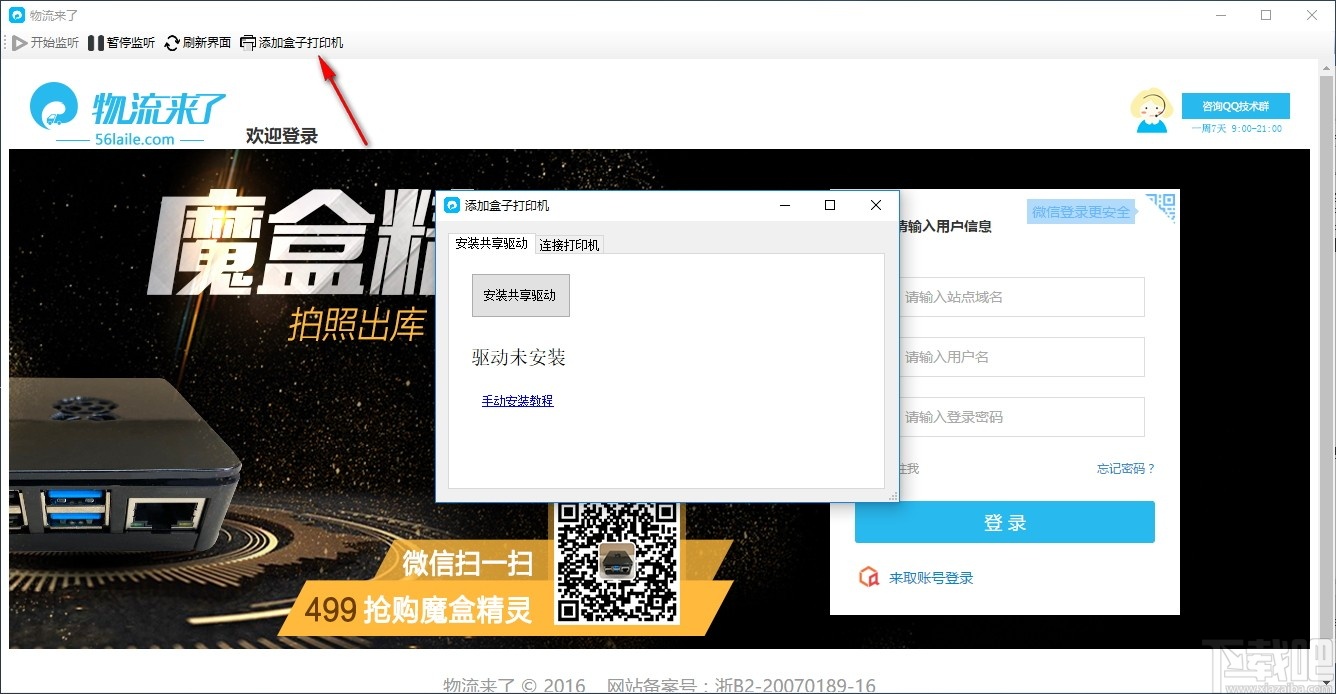Image resolution: width=1336 pixels, height=694 pixels.
Task: Click the dialog resize grip corner
Action: (893, 495)
